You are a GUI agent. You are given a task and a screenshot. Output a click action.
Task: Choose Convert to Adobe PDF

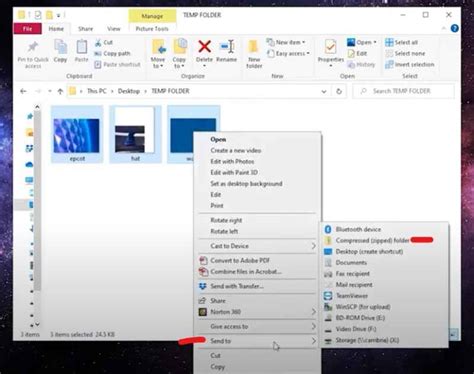click(x=240, y=261)
